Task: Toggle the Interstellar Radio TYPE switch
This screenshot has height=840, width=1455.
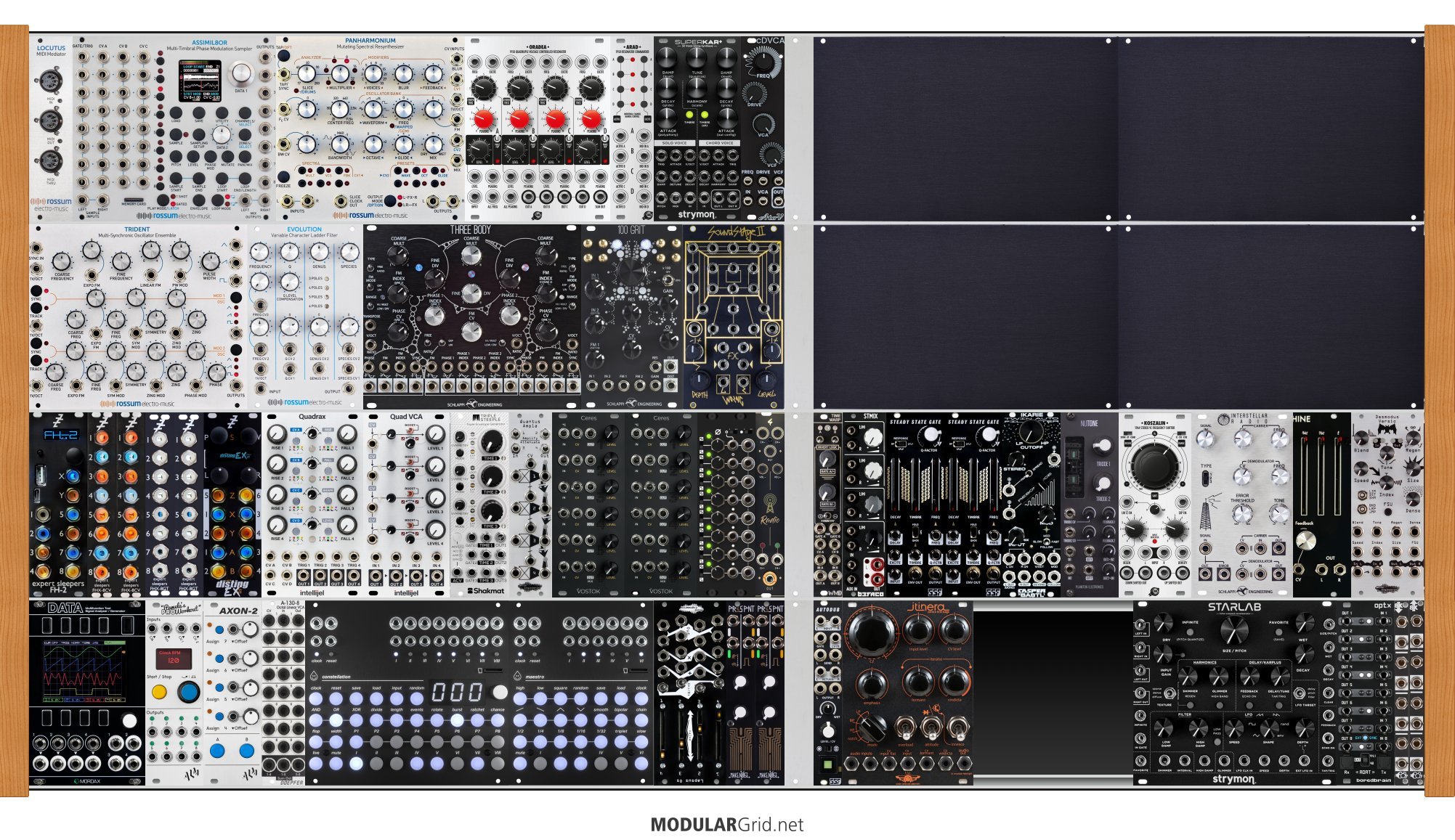Action: [1207, 478]
